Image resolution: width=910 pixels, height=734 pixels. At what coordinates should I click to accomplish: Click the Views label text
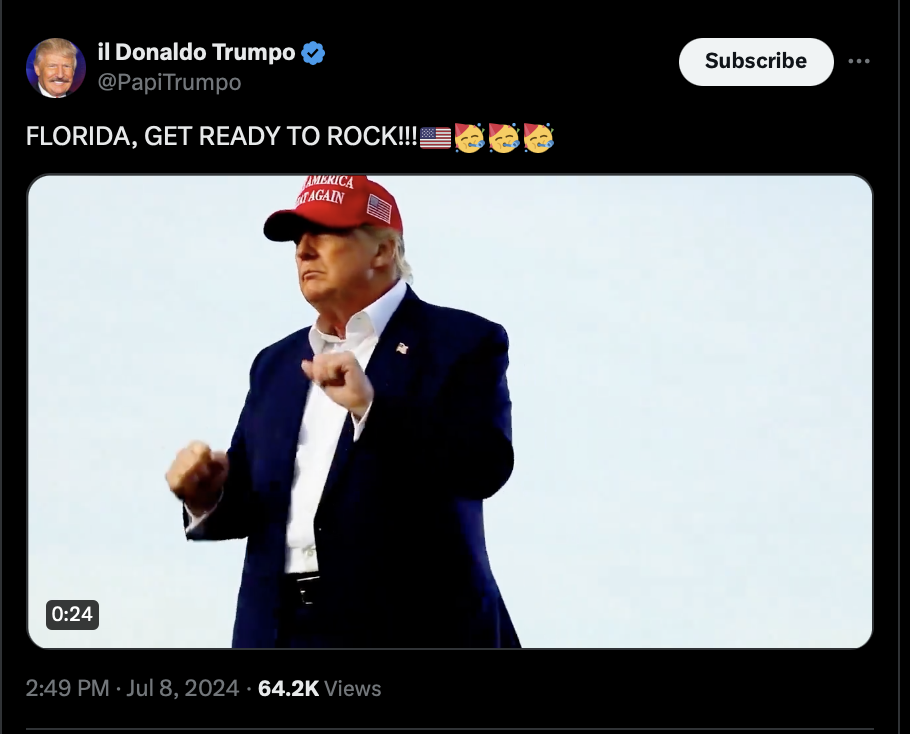tap(352, 688)
